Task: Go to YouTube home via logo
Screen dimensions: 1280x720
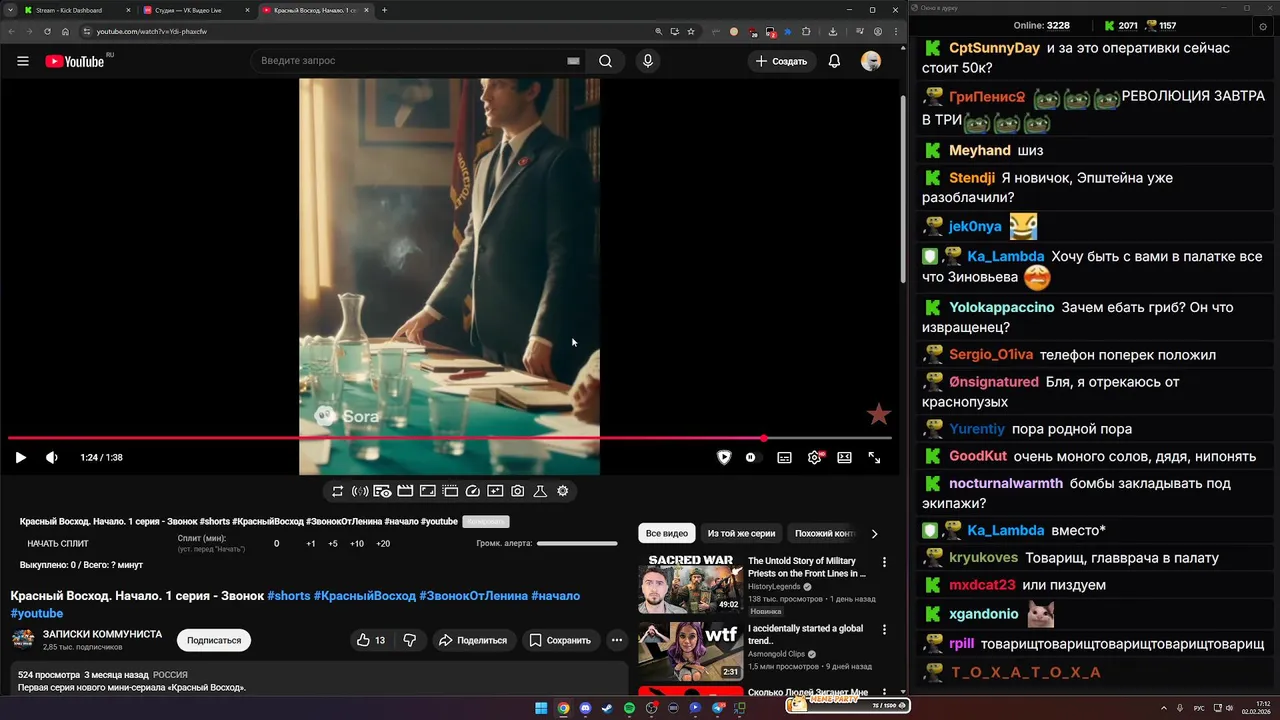Action: pyautogui.click(x=75, y=61)
